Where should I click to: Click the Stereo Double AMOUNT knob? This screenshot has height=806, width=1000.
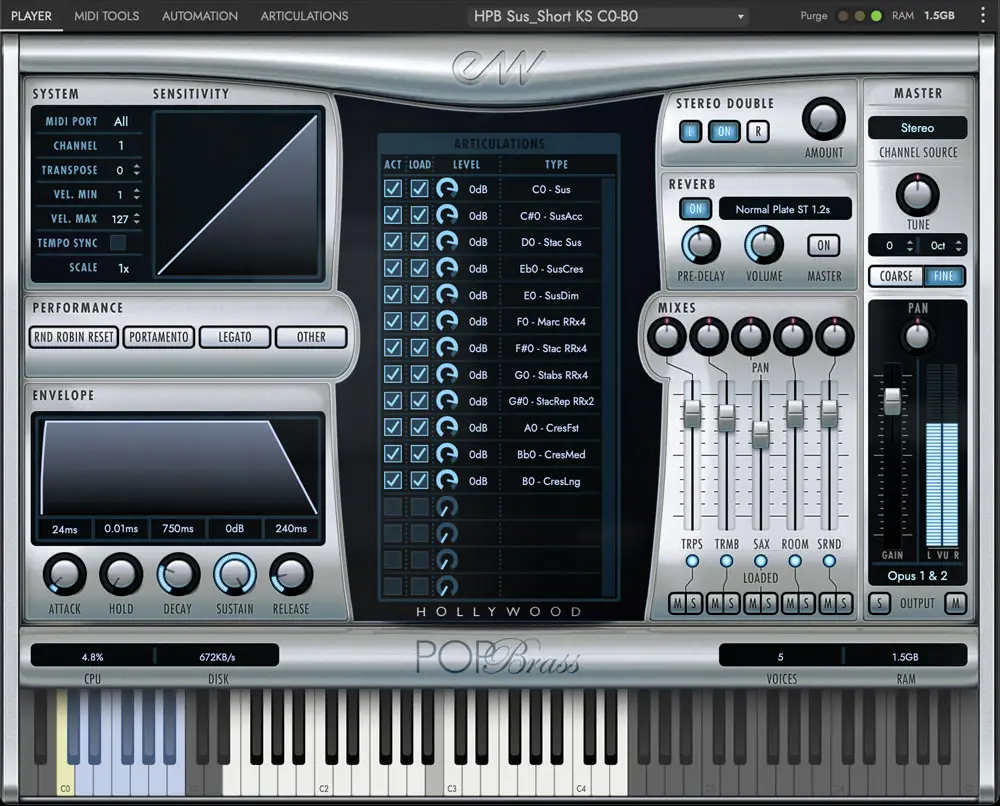[x=823, y=119]
